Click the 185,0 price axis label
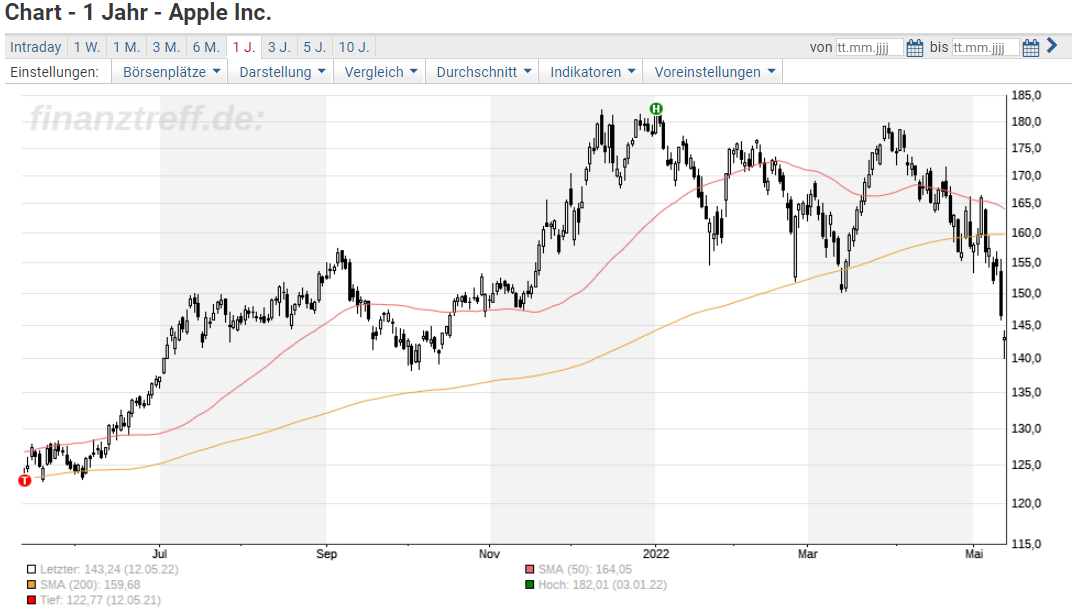The image size is (1075, 611). [1026, 95]
